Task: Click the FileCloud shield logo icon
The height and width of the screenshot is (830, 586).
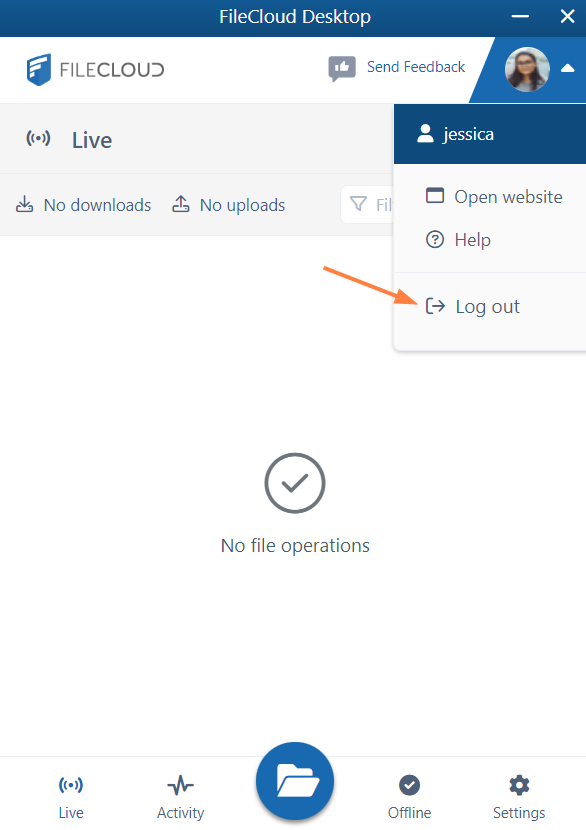Action: pyautogui.click(x=39, y=69)
